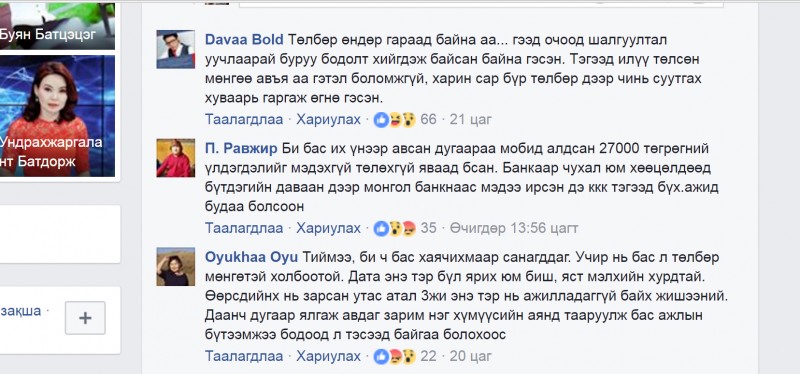Reply to П. Равжир's comment via Хариулах

pos(329,228)
